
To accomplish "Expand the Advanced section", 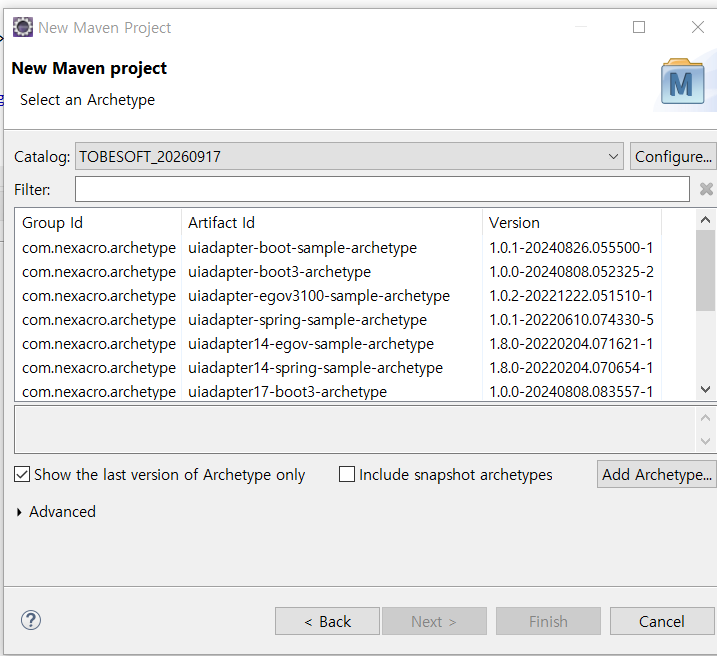I will click(19, 512).
